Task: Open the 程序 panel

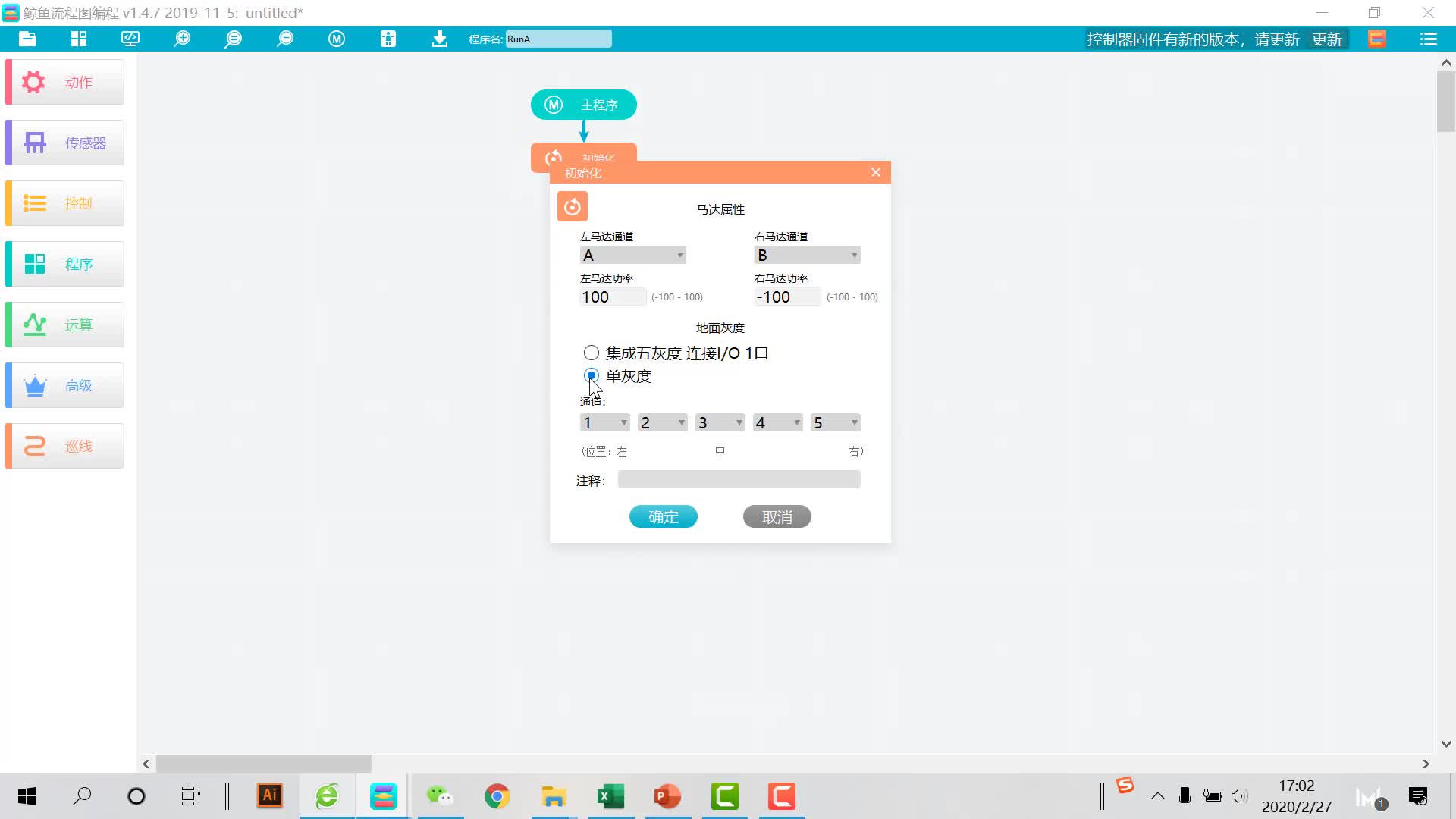Action: pyautogui.click(x=63, y=263)
